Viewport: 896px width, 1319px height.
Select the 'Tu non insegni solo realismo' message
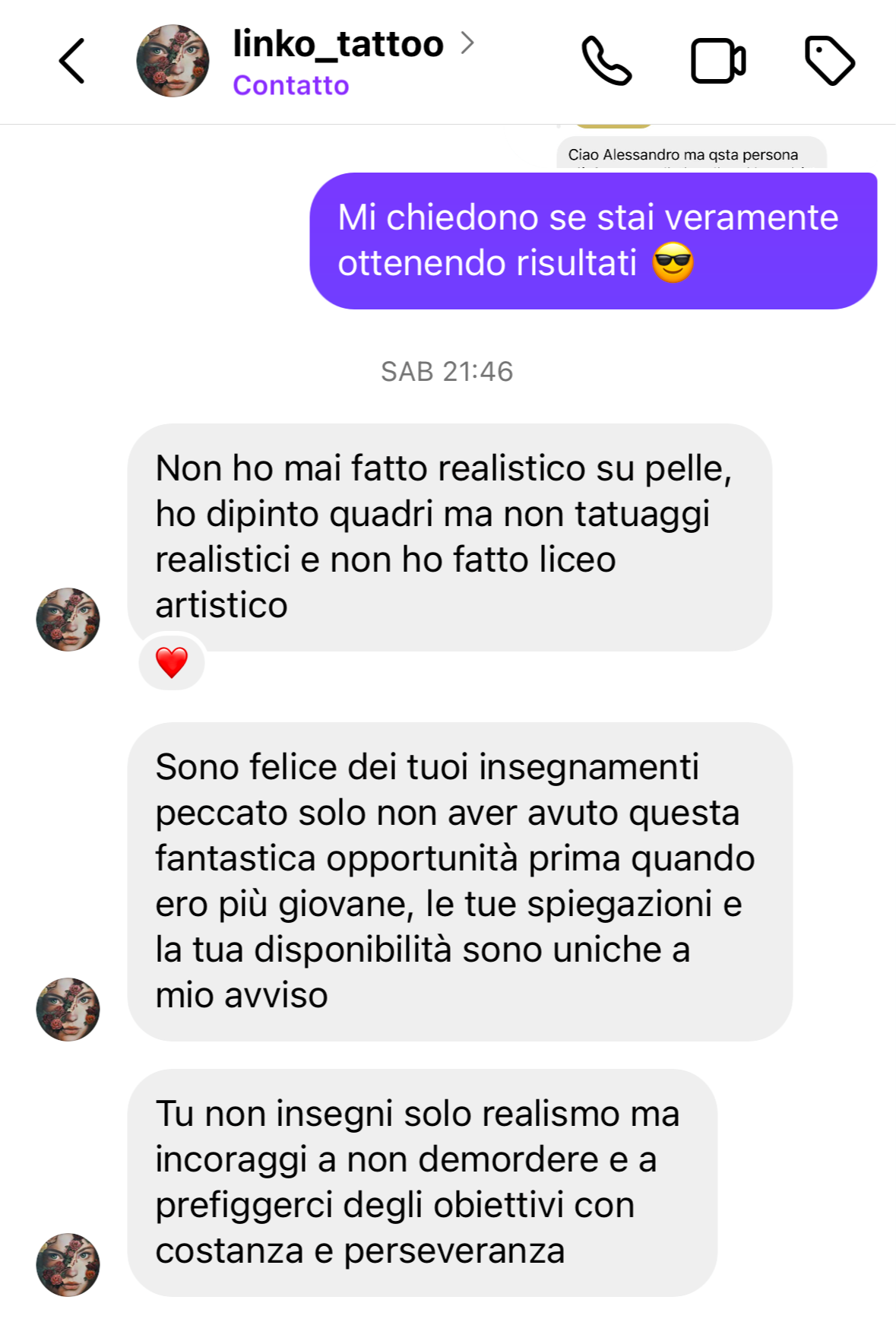click(423, 1183)
